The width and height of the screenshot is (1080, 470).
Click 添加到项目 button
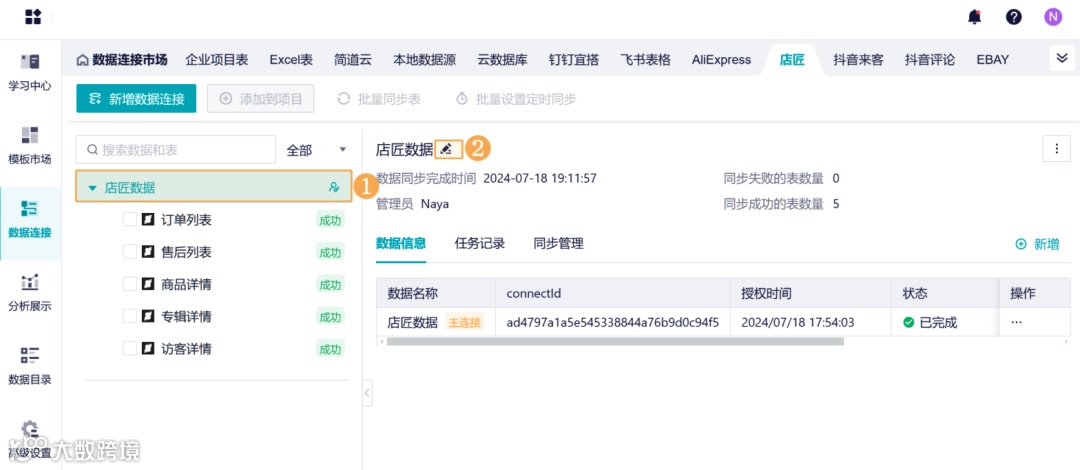click(x=260, y=99)
